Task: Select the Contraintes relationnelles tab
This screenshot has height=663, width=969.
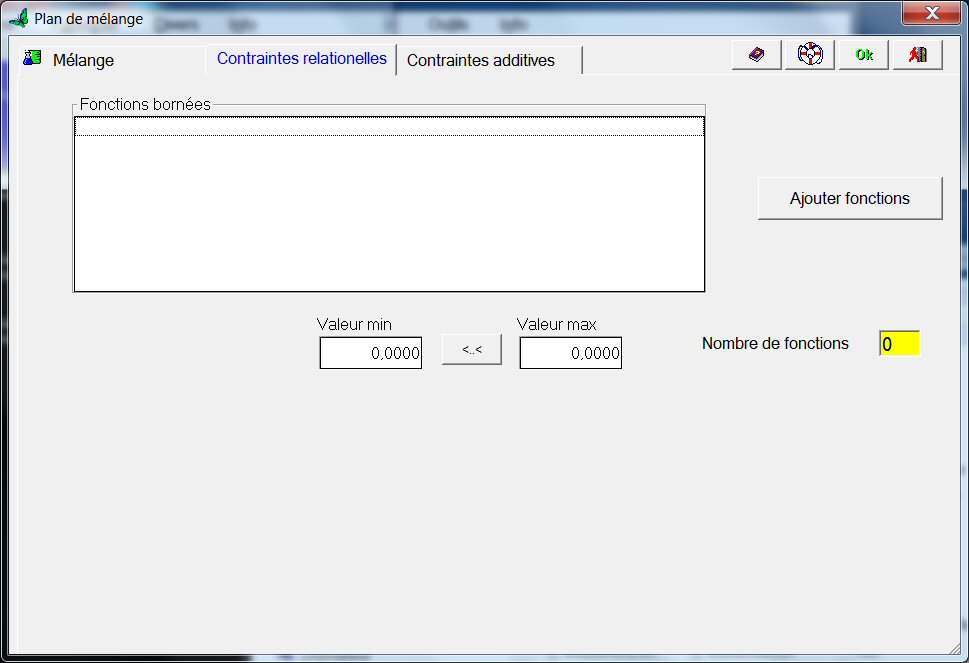Action: coord(301,59)
